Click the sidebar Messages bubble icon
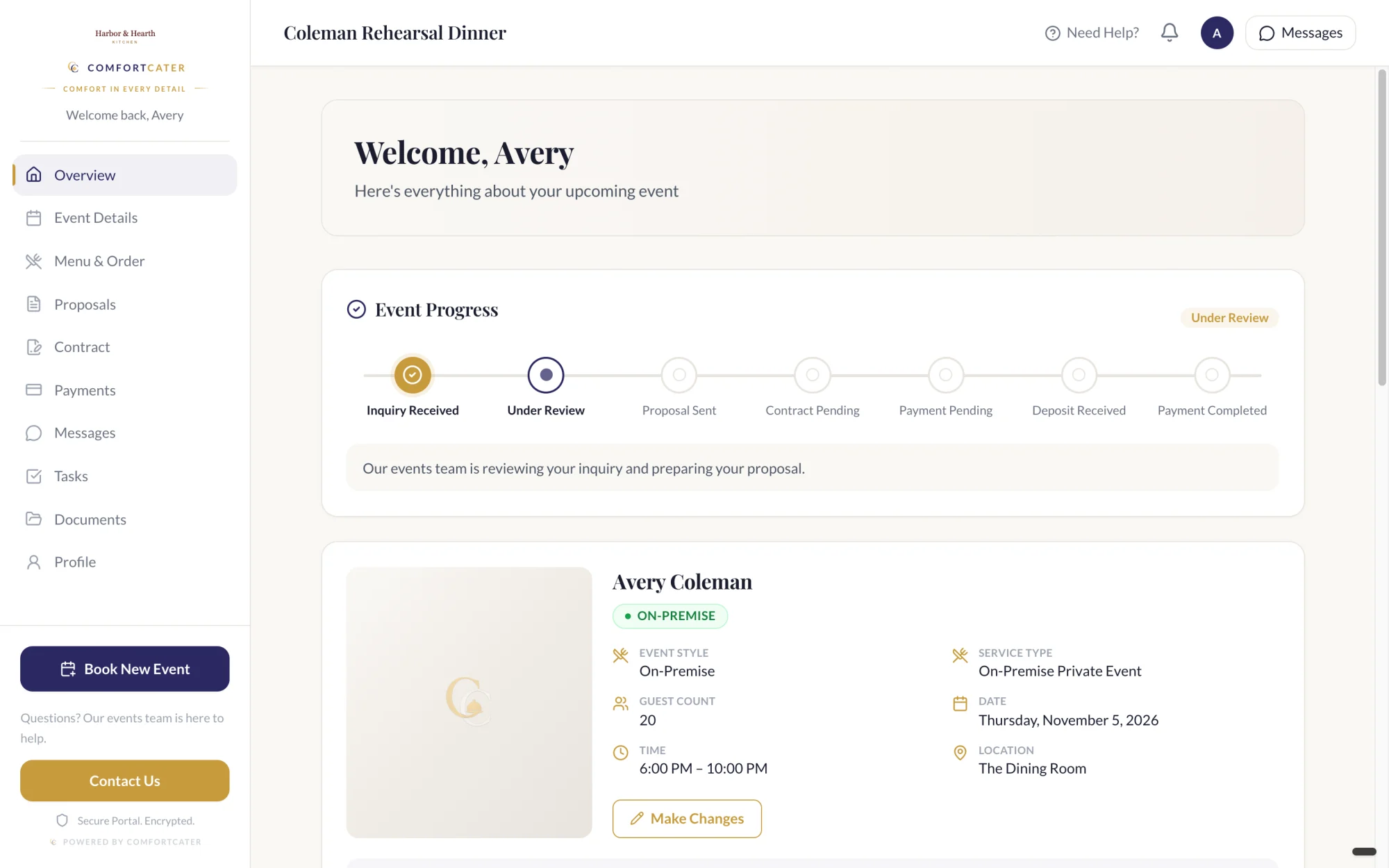Screen dimensions: 1389x868 33,433
